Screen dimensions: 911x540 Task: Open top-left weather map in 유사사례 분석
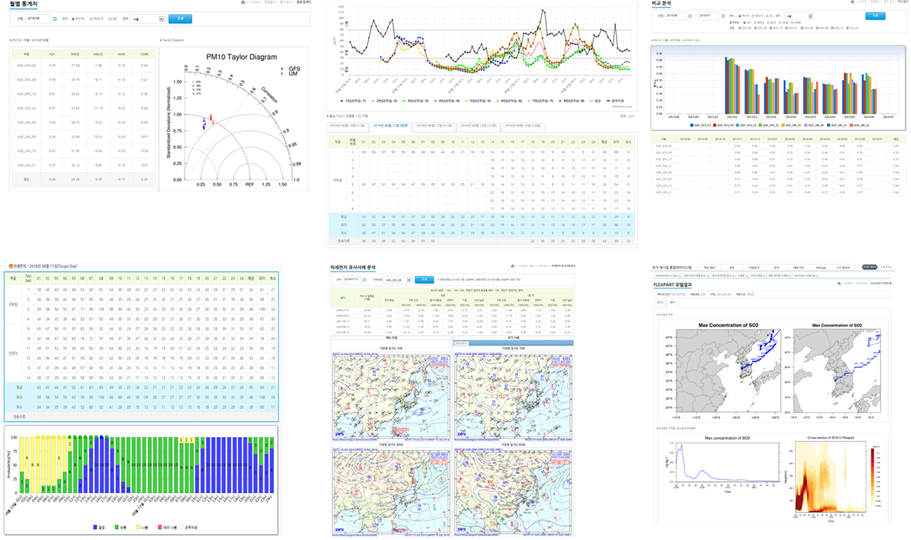point(391,395)
